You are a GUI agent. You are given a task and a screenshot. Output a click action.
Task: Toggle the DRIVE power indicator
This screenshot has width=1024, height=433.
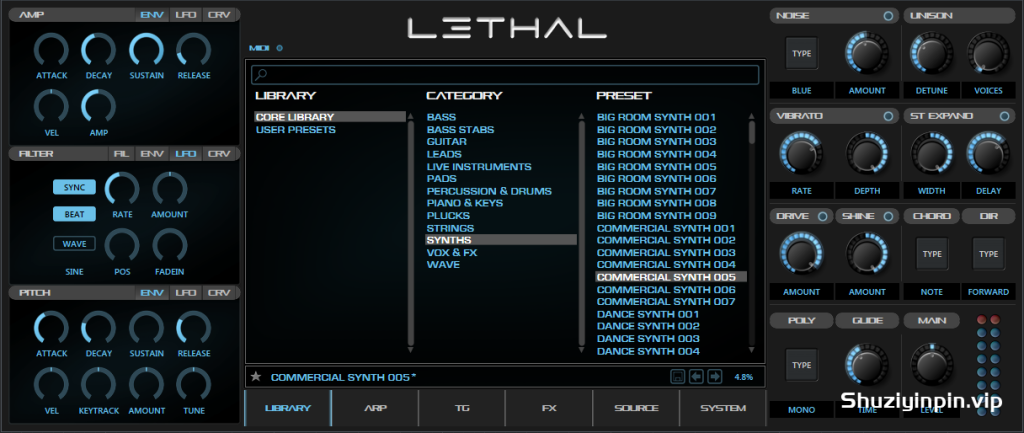822,216
